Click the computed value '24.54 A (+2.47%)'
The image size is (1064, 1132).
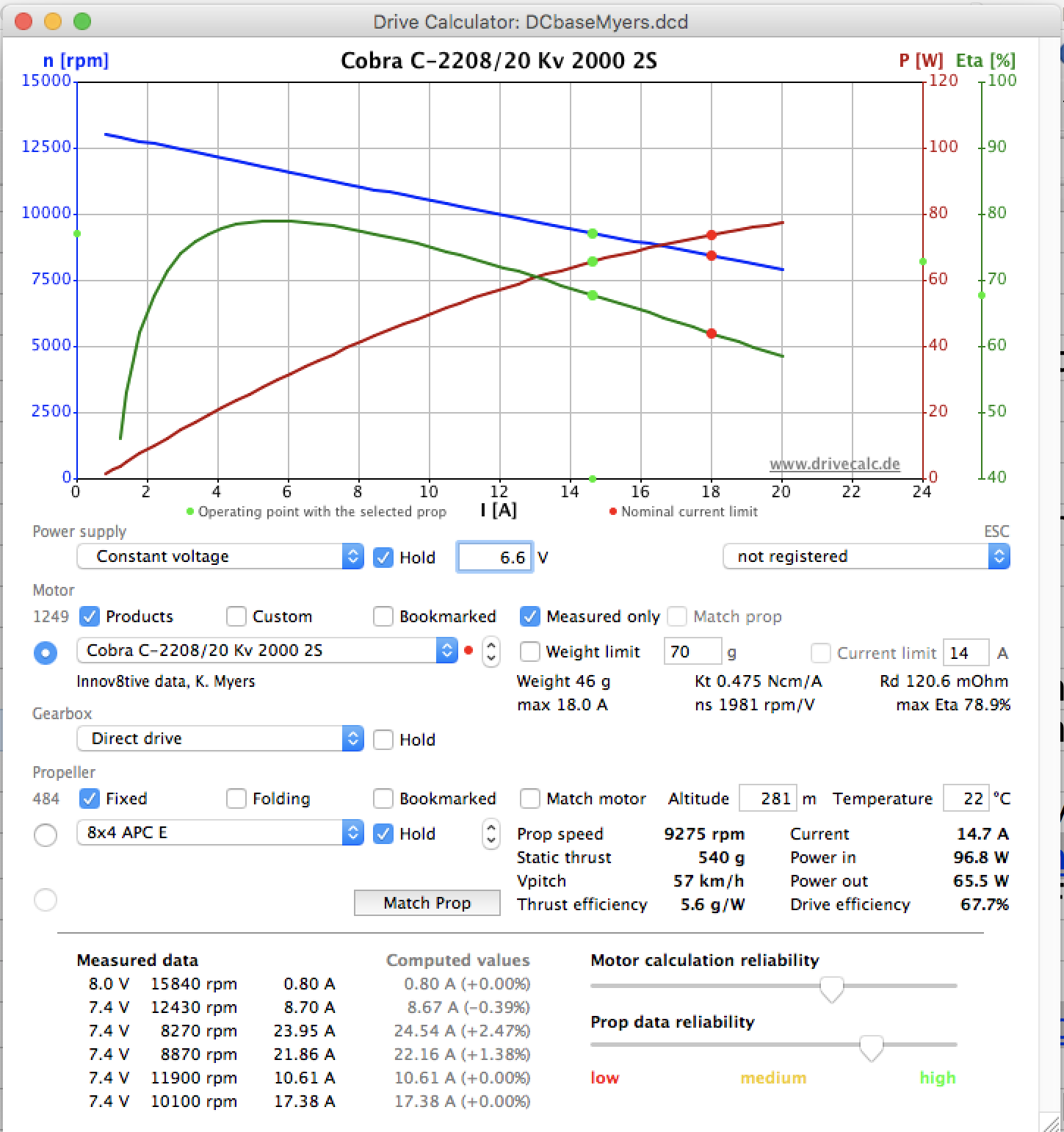462,1031
